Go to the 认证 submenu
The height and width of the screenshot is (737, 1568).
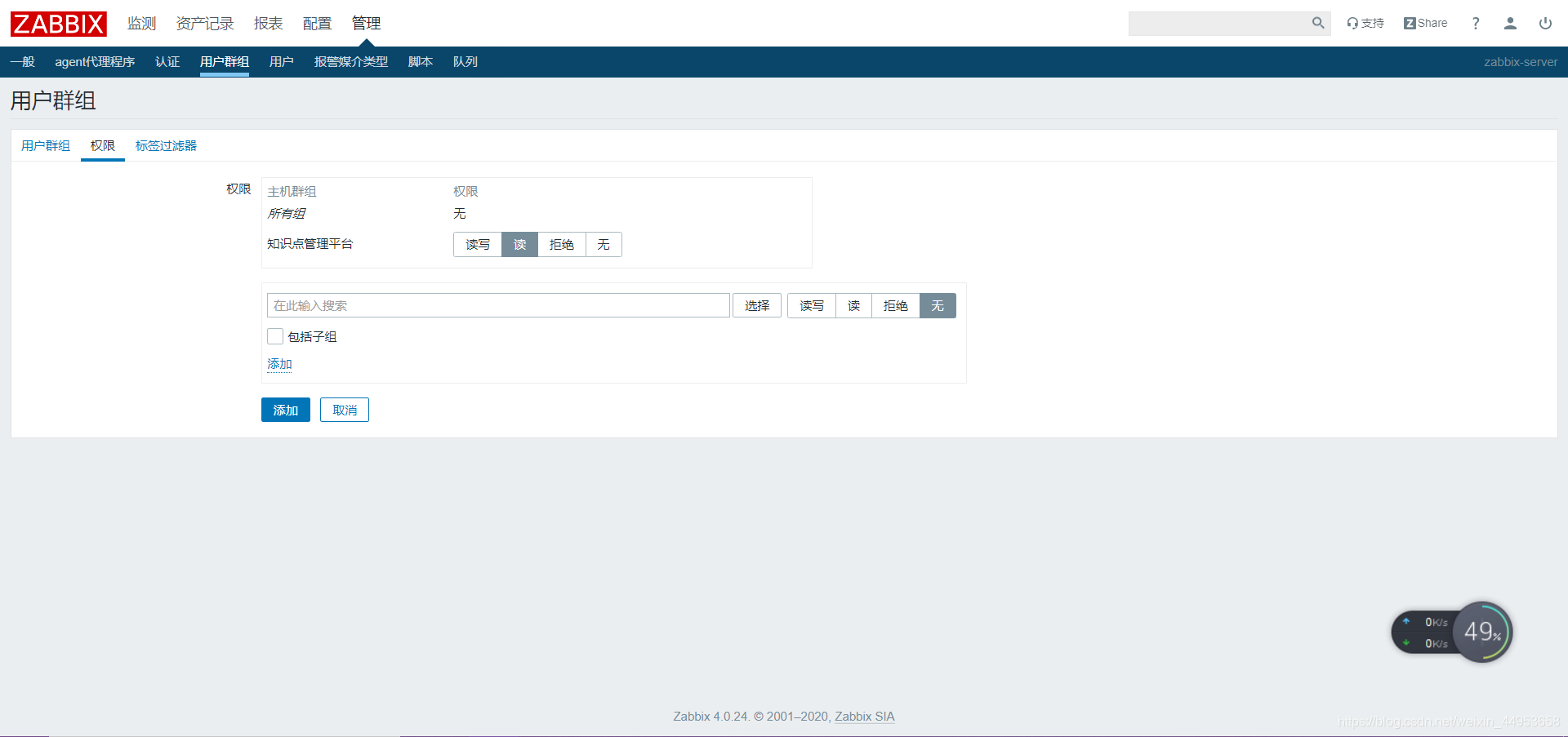[x=167, y=62]
